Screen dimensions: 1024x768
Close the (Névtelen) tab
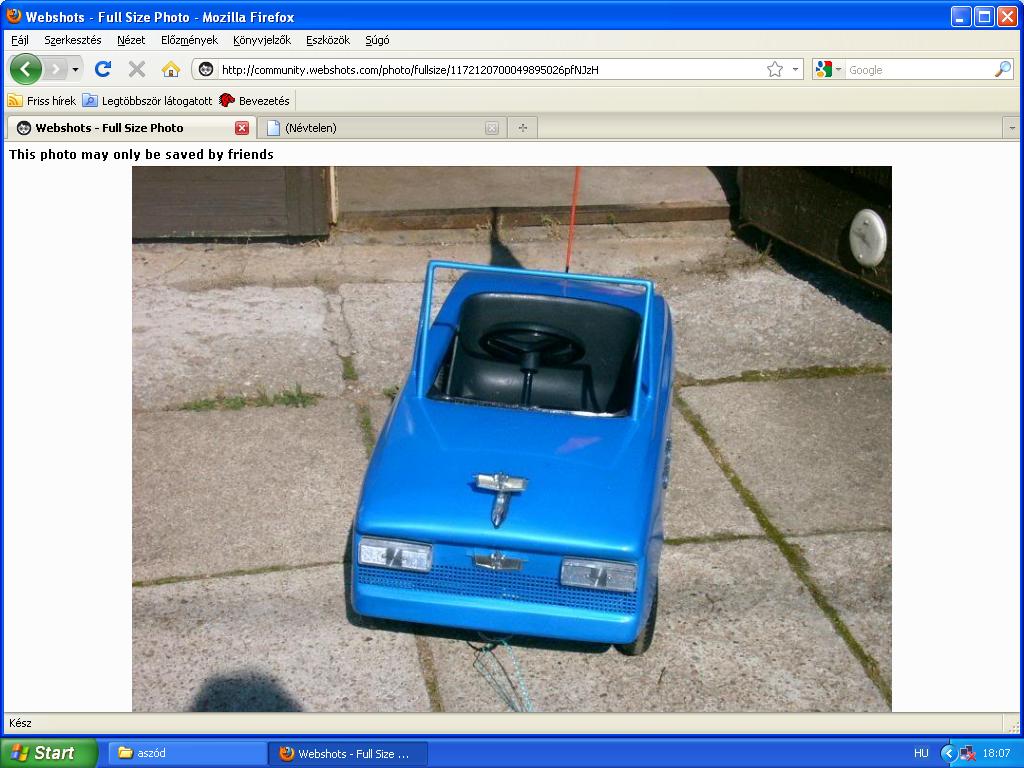tap(492, 128)
